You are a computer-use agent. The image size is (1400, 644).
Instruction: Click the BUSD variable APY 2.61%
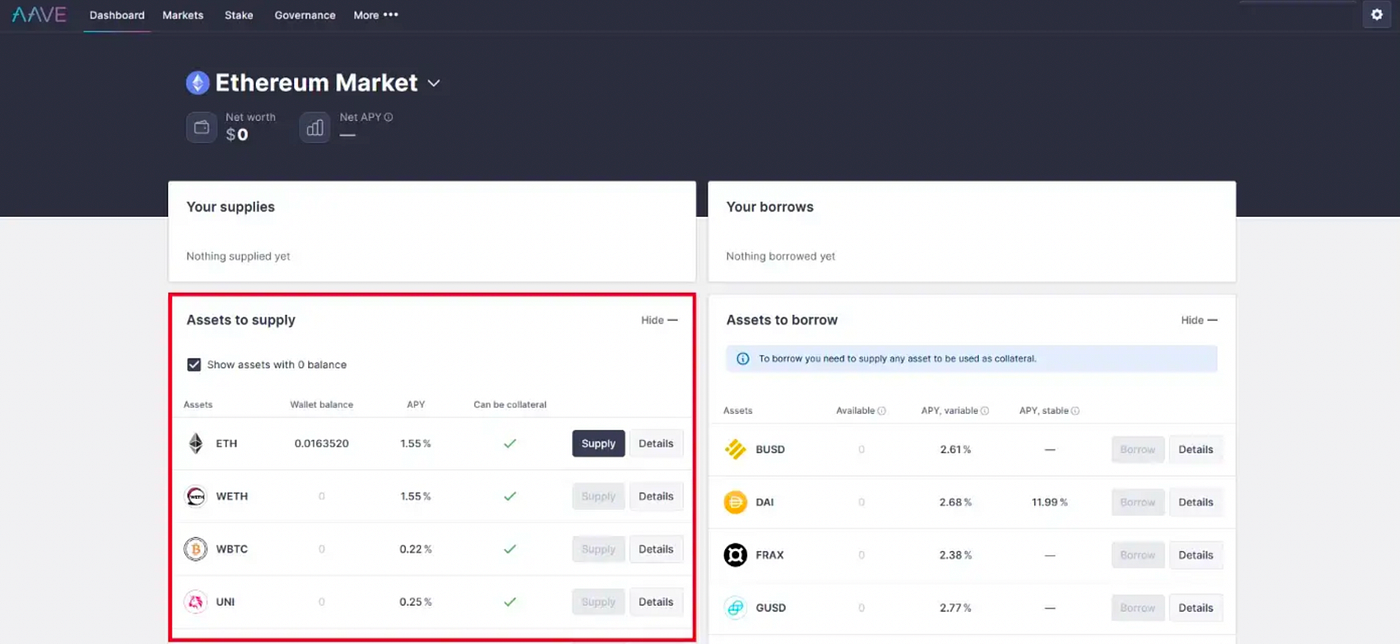coord(956,449)
